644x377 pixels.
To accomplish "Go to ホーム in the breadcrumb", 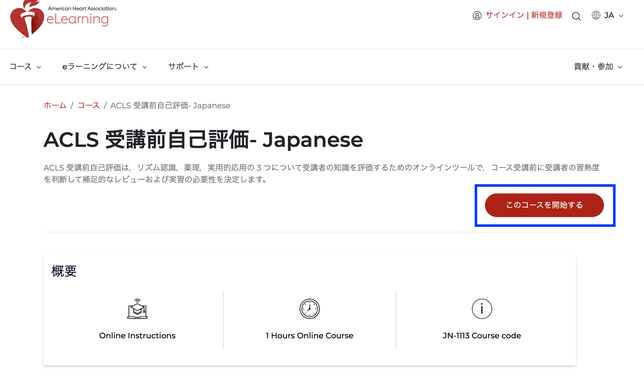I will 55,106.
